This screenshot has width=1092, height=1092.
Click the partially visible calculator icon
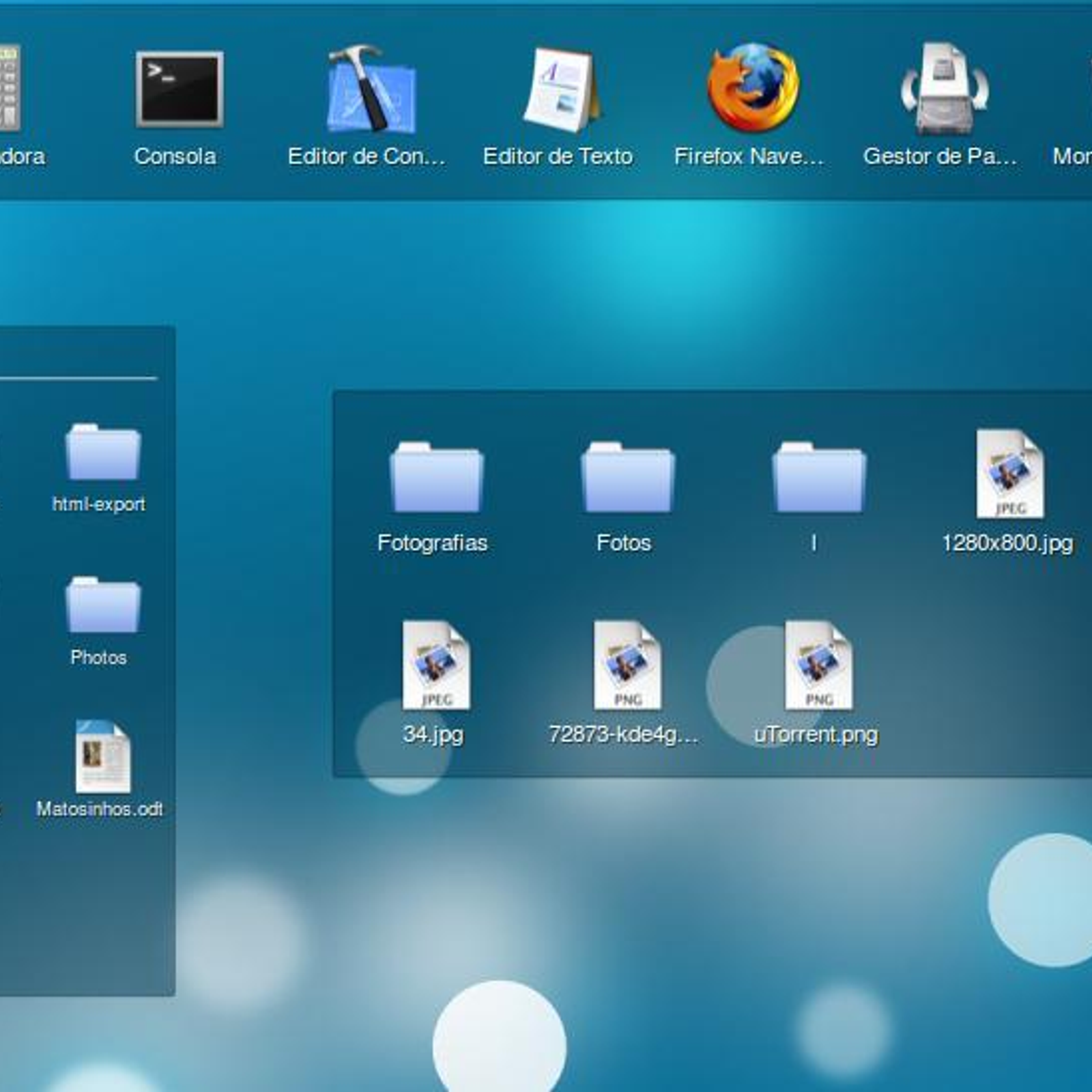coord(10,88)
